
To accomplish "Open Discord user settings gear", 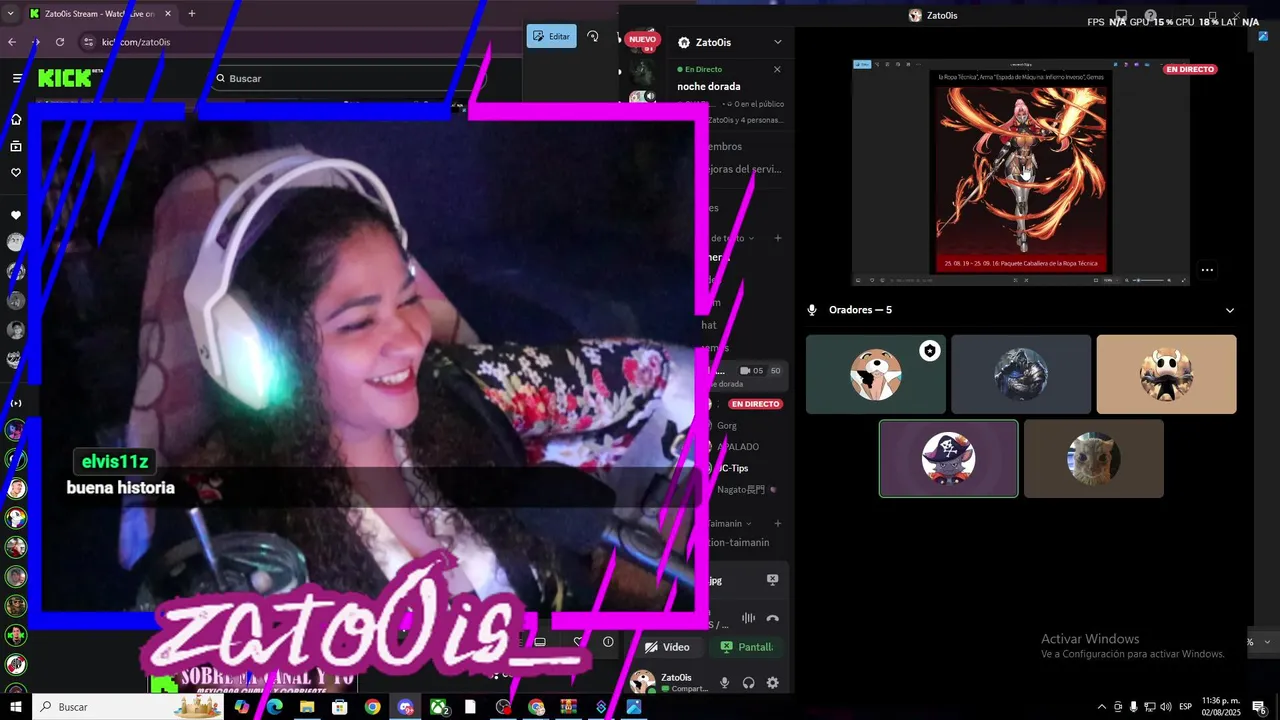I will tap(772, 682).
